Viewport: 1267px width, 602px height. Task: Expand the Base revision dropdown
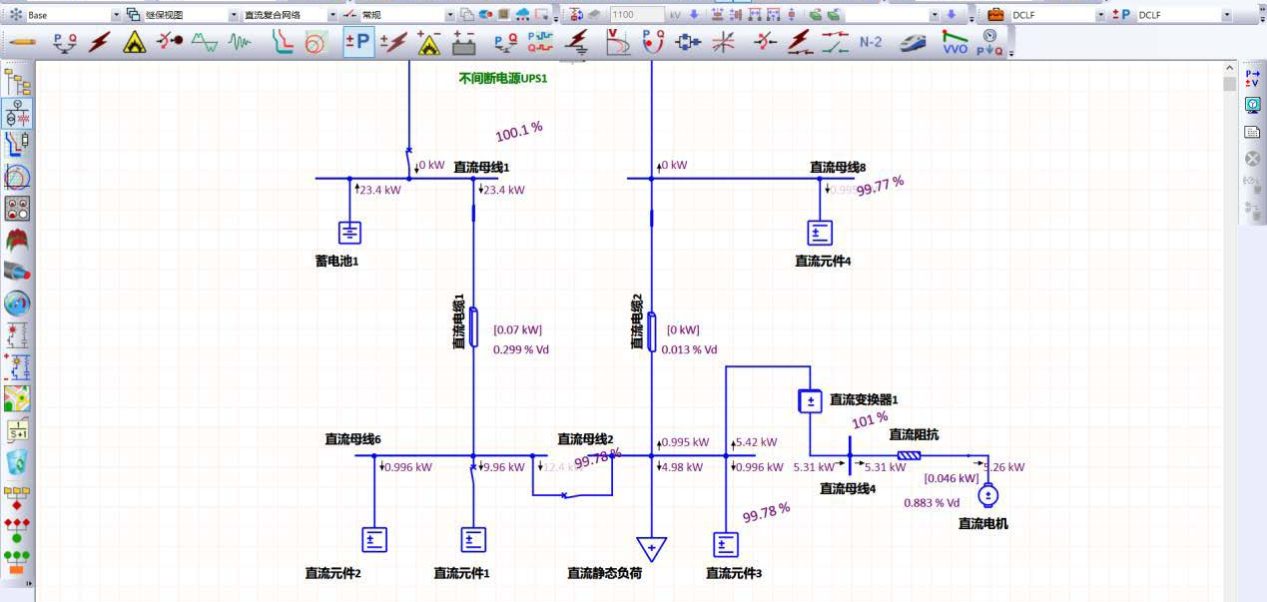(115, 15)
